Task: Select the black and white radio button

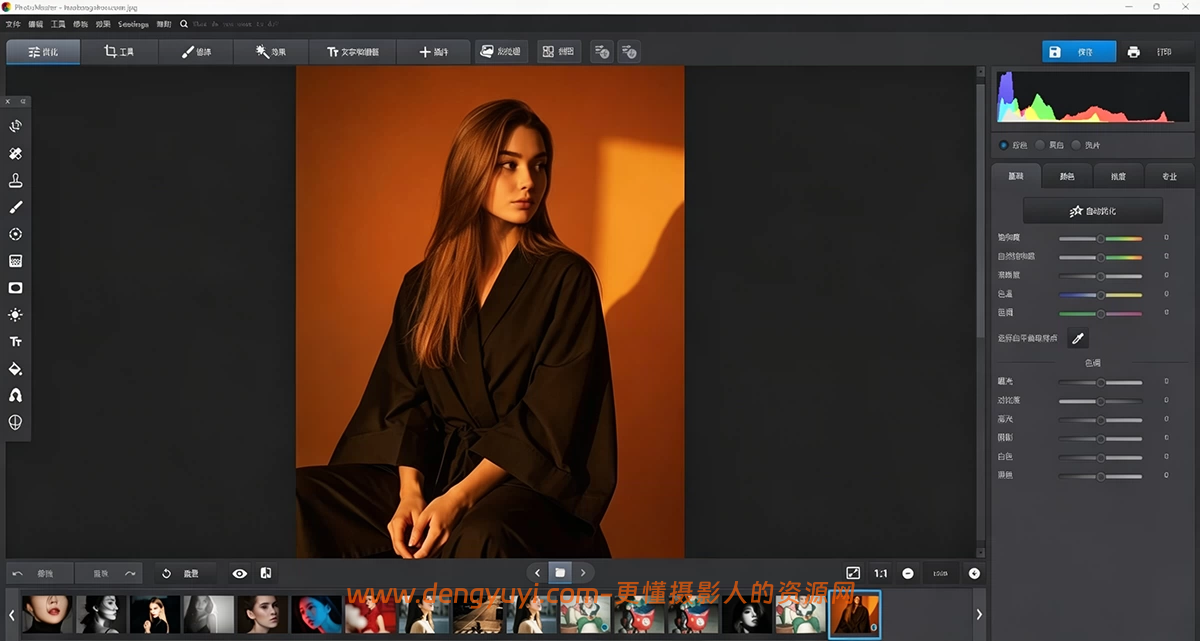Action: pos(1040,145)
